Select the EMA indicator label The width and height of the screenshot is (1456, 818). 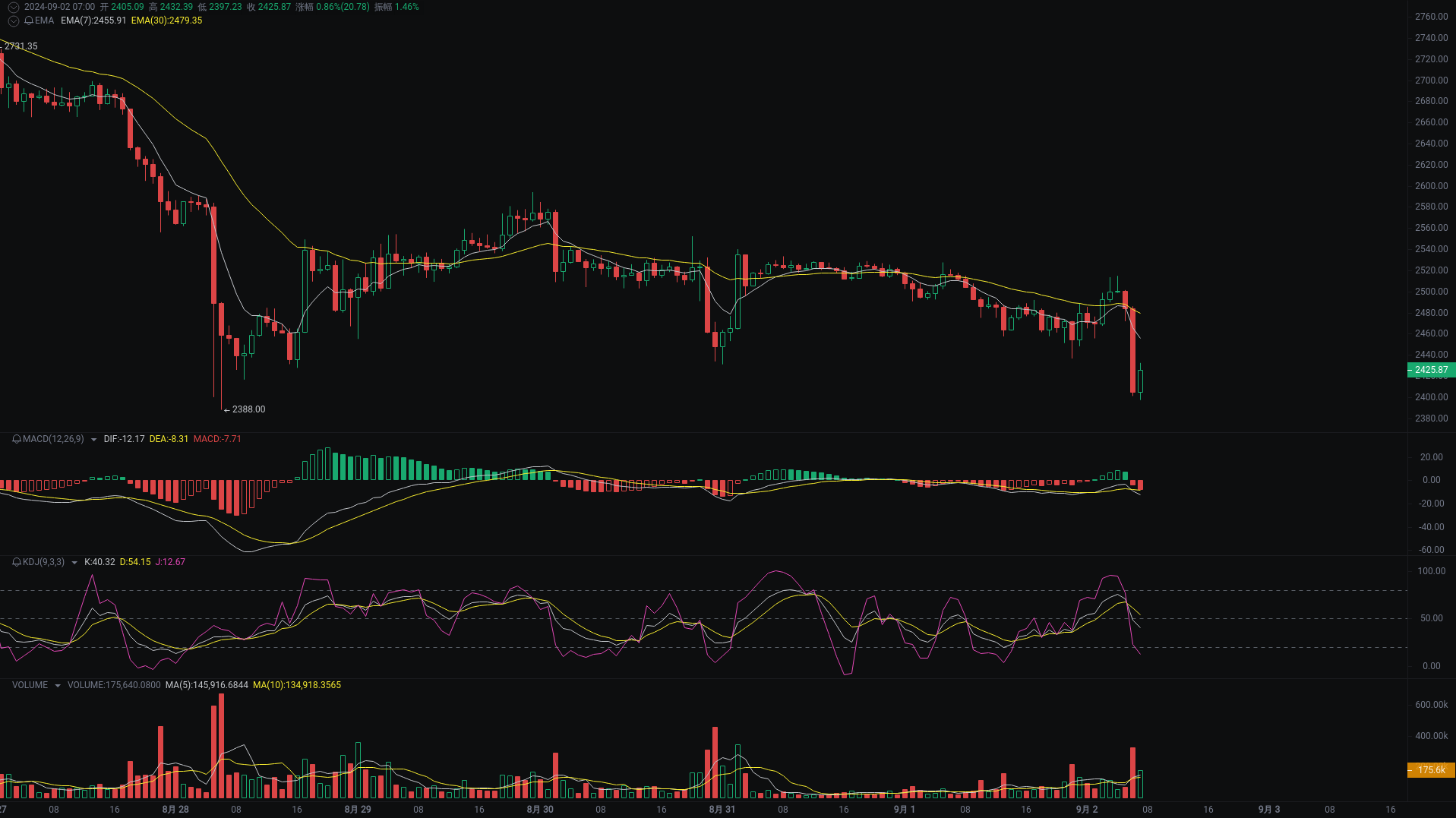(44, 21)
